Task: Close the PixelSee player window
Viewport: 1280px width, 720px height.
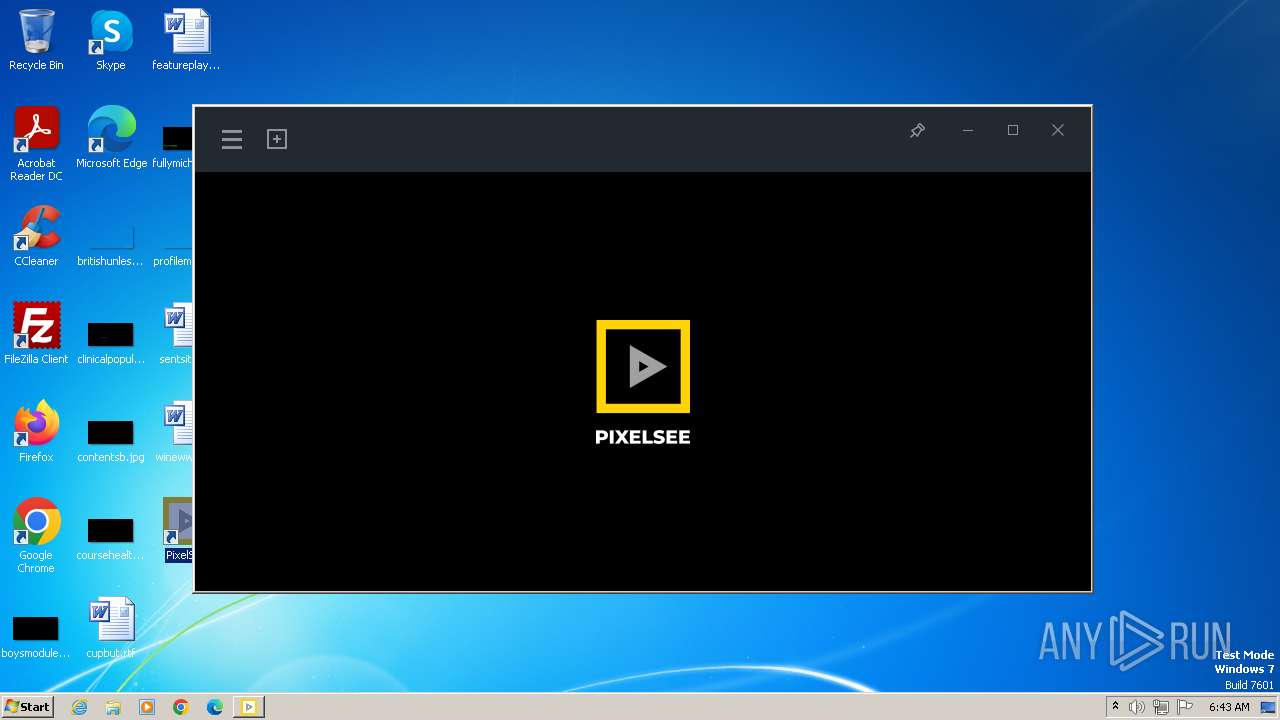Action: [x=1058, y=131]
